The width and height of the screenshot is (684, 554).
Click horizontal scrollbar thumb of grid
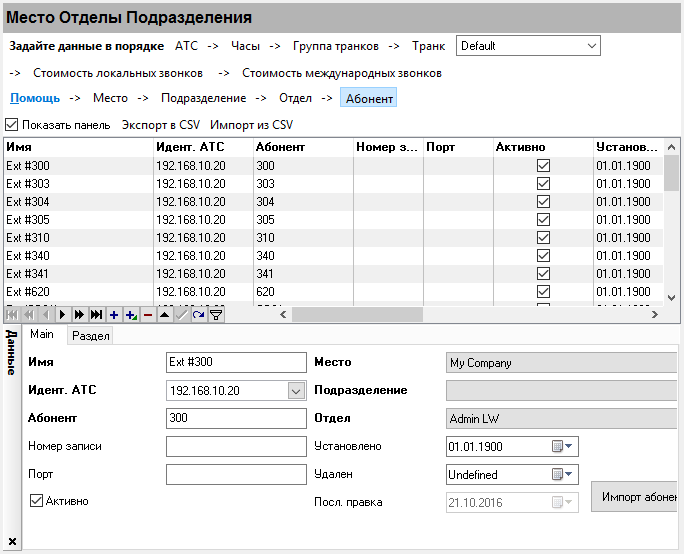point(357,315)
